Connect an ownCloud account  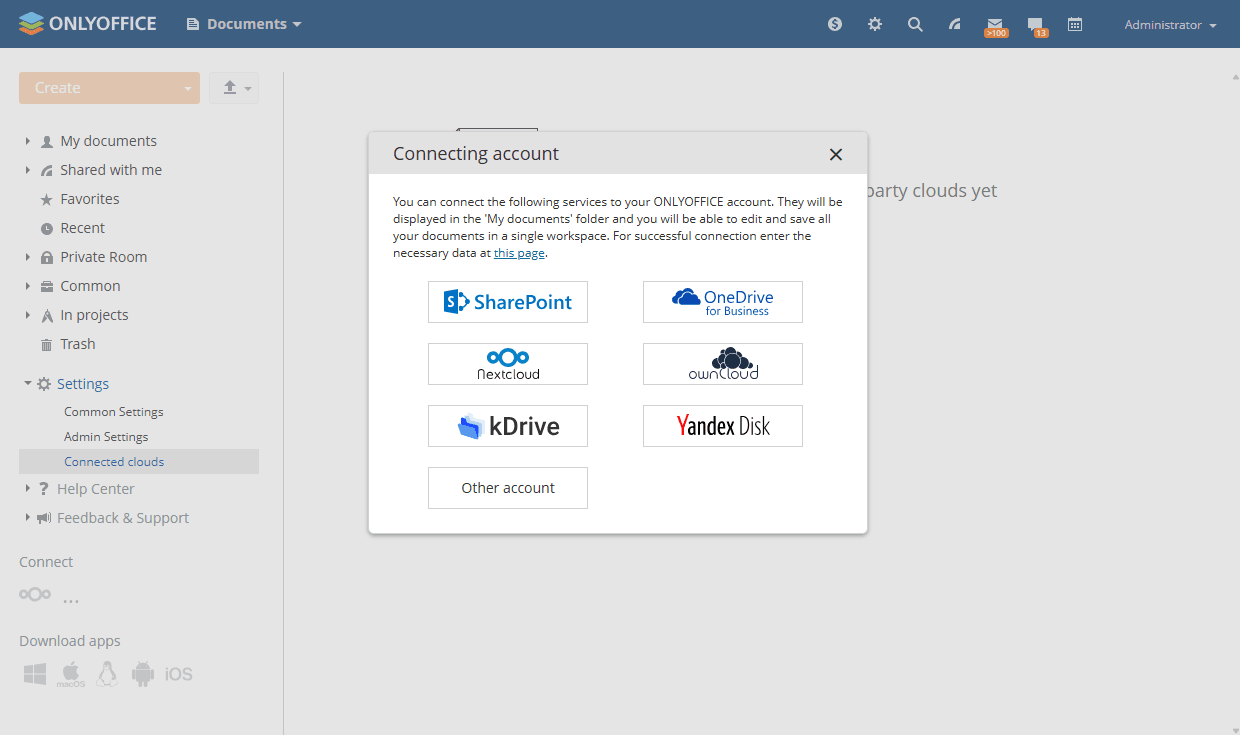(723, 364)
